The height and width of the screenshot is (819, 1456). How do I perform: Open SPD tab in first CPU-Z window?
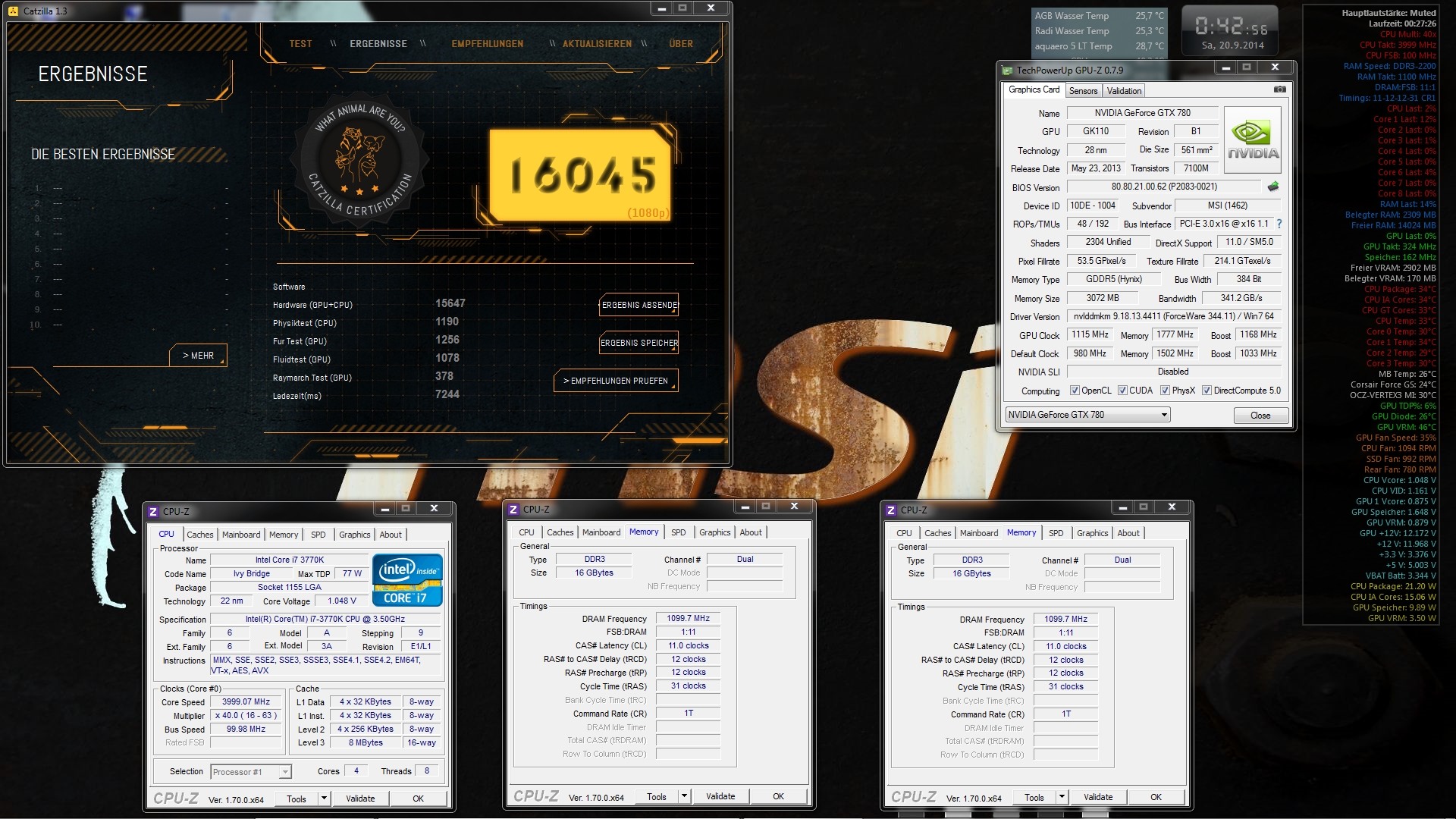click(x=318, y=535)
